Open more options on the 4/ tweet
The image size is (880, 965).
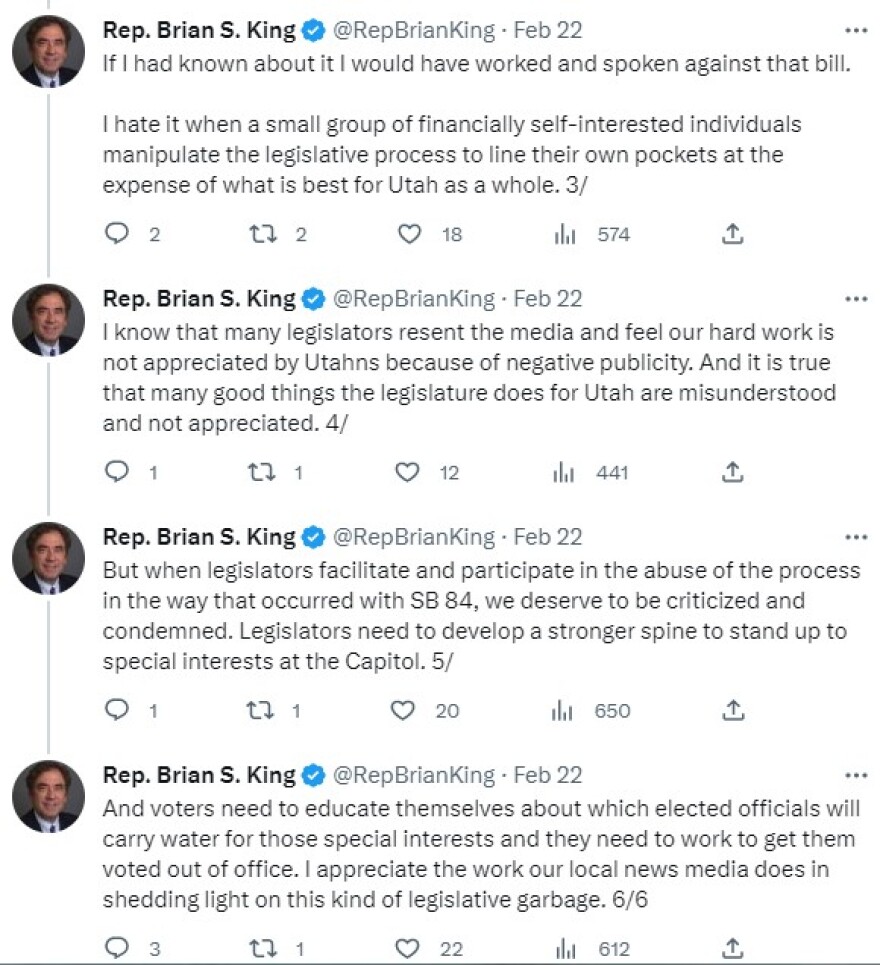pyautogui.click(x=856, y=298)
